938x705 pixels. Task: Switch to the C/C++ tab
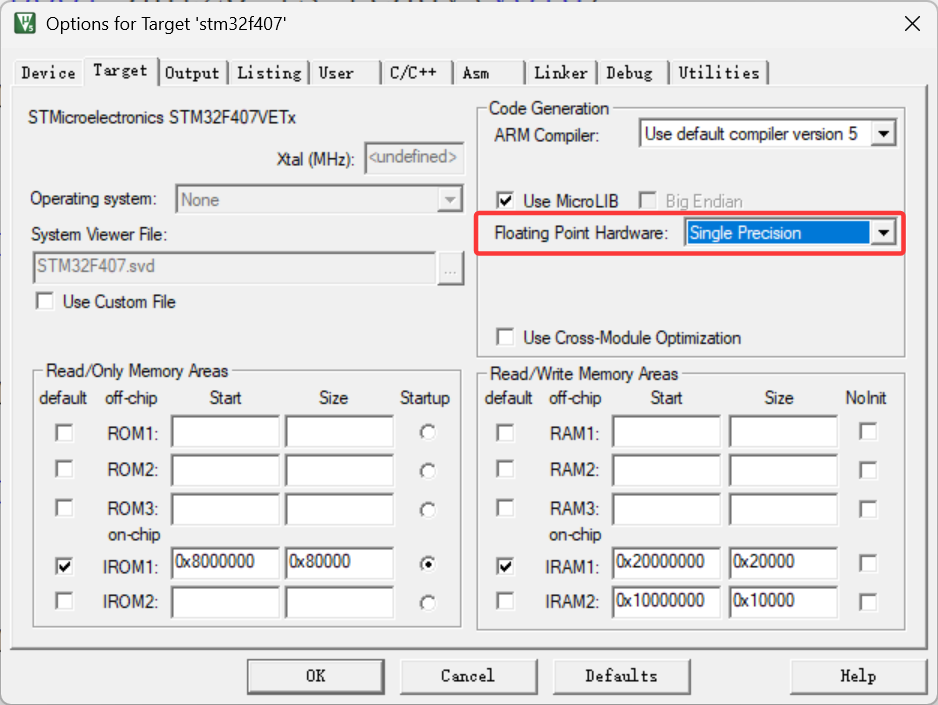point(417,73)
